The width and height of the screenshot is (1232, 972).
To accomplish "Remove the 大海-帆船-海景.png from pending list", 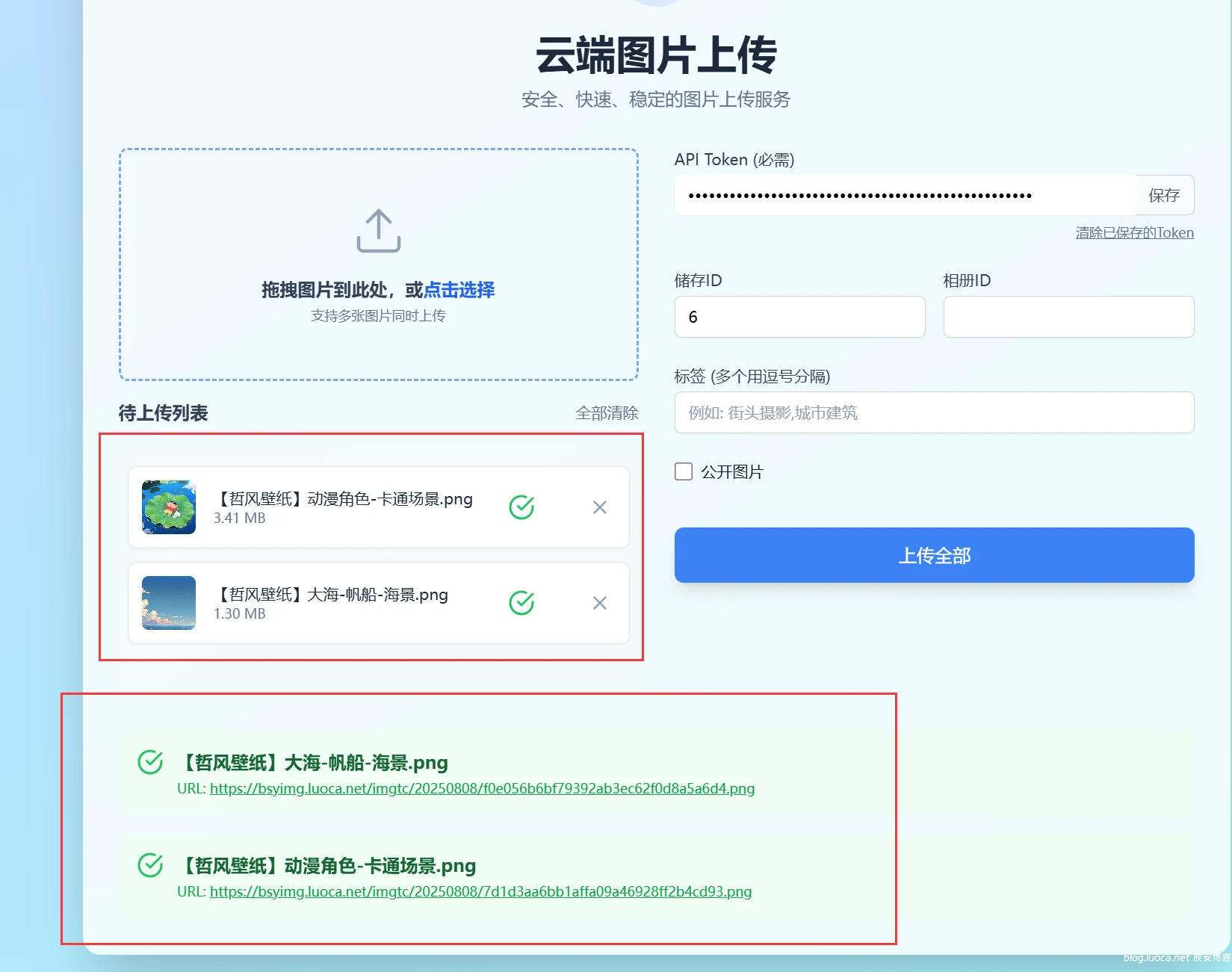I will click(x=599, y=603).
